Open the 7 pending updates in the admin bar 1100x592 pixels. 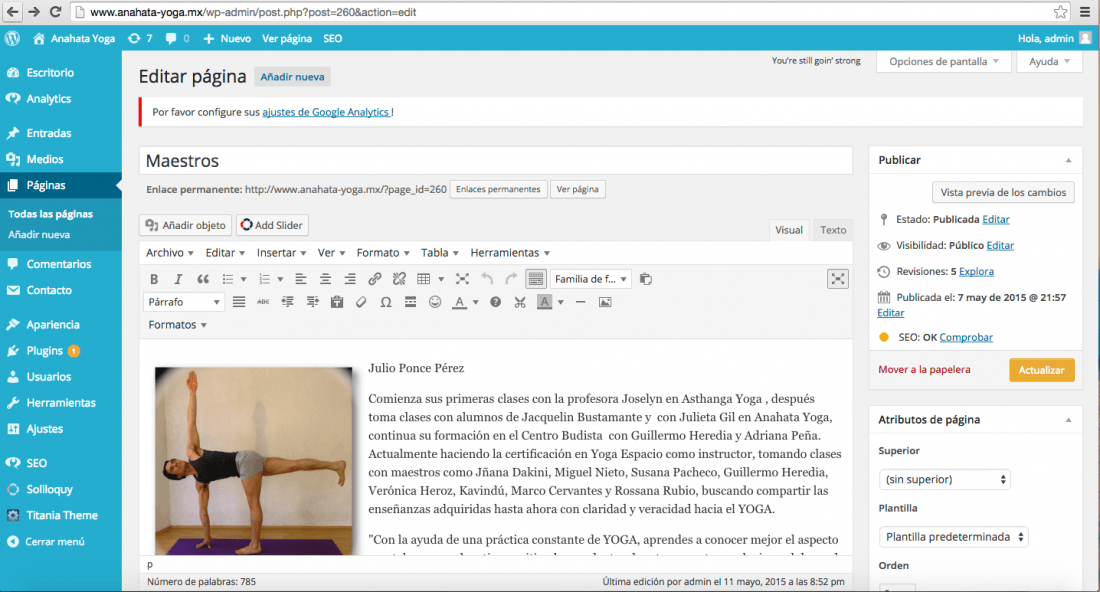[140, 39]
